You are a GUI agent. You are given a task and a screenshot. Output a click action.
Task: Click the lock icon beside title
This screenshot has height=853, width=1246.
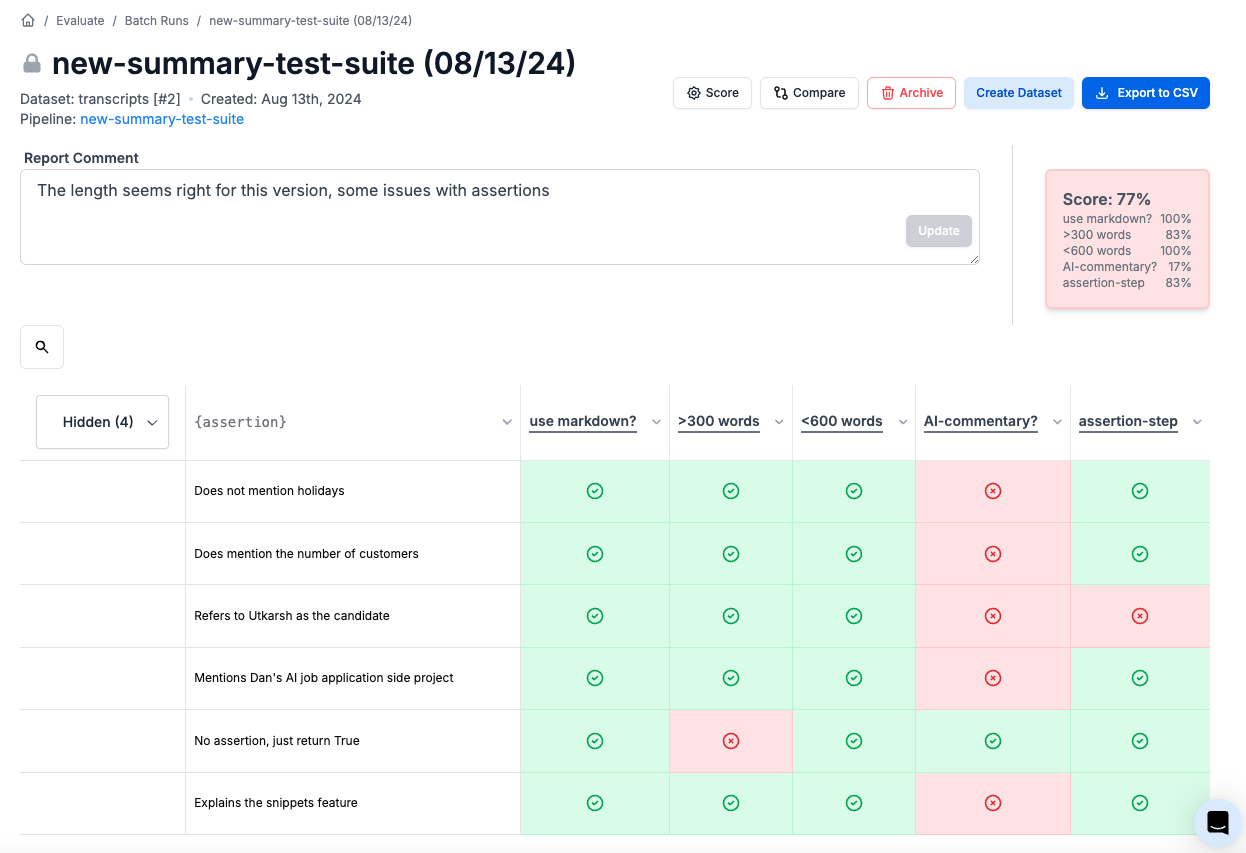tap(32, 64)
